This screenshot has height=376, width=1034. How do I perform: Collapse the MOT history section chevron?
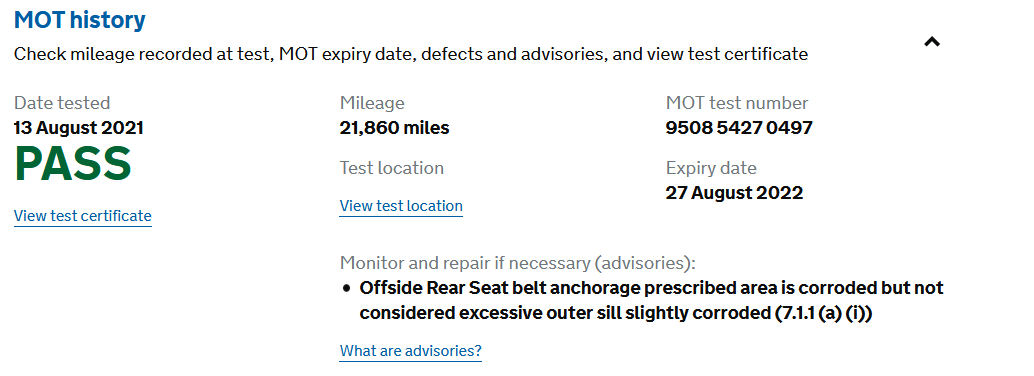931,42
